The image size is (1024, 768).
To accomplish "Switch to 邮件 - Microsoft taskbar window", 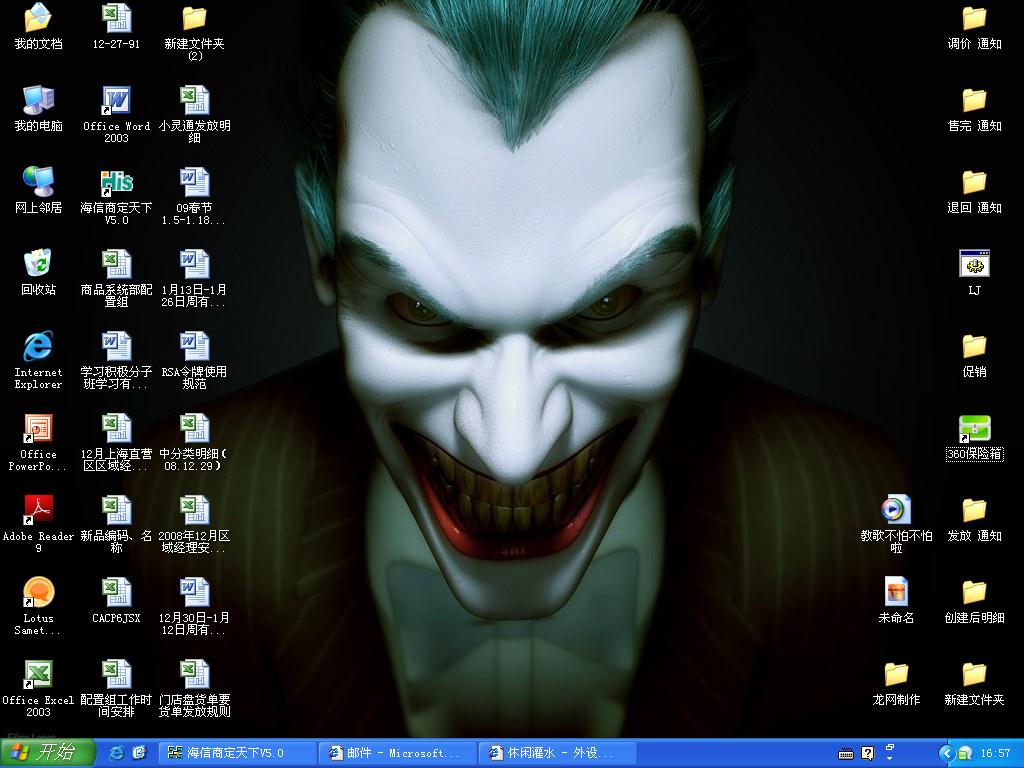I will click(x=397, y=753).
